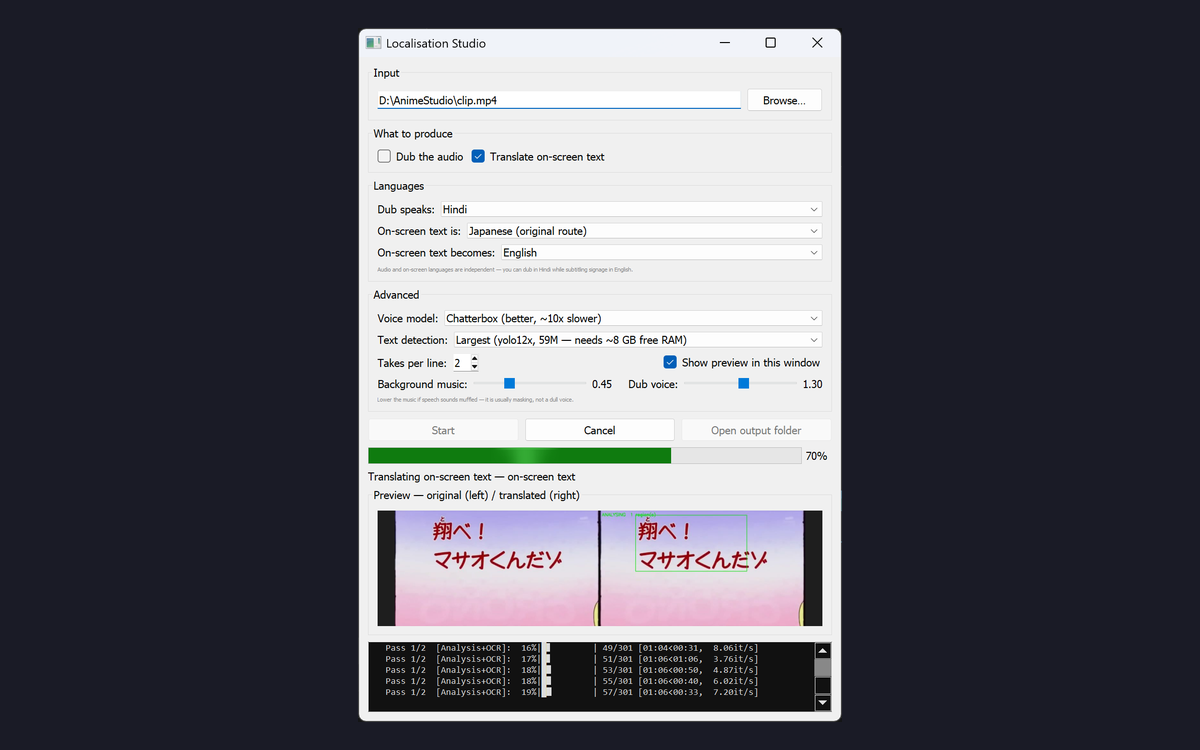The width and height of the screenshot is (1200, 750).
Task: Open On-screen text becomes English dropdown
Action: 661,253
